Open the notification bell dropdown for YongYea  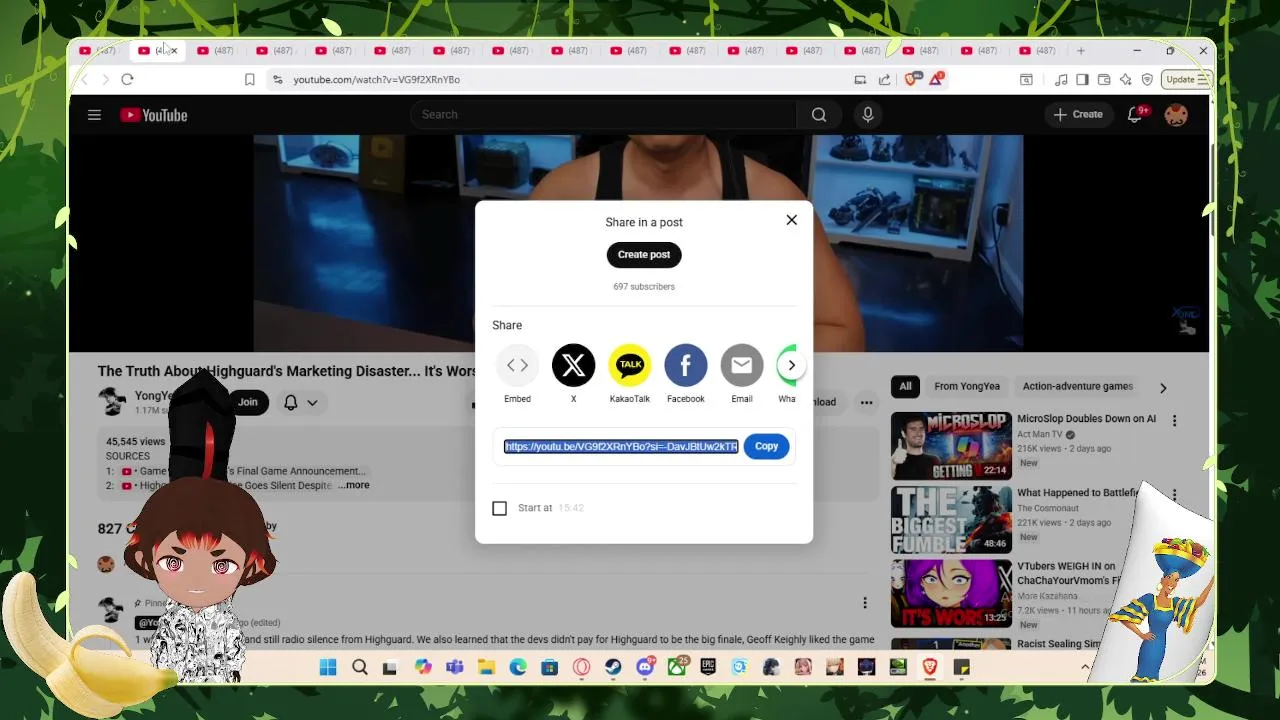point(300,402)
